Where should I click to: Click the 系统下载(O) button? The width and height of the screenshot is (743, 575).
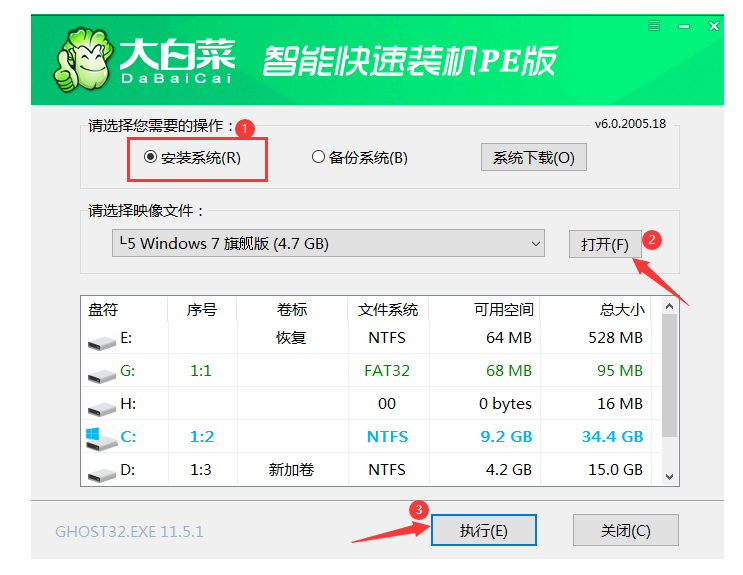coord(534,157)
